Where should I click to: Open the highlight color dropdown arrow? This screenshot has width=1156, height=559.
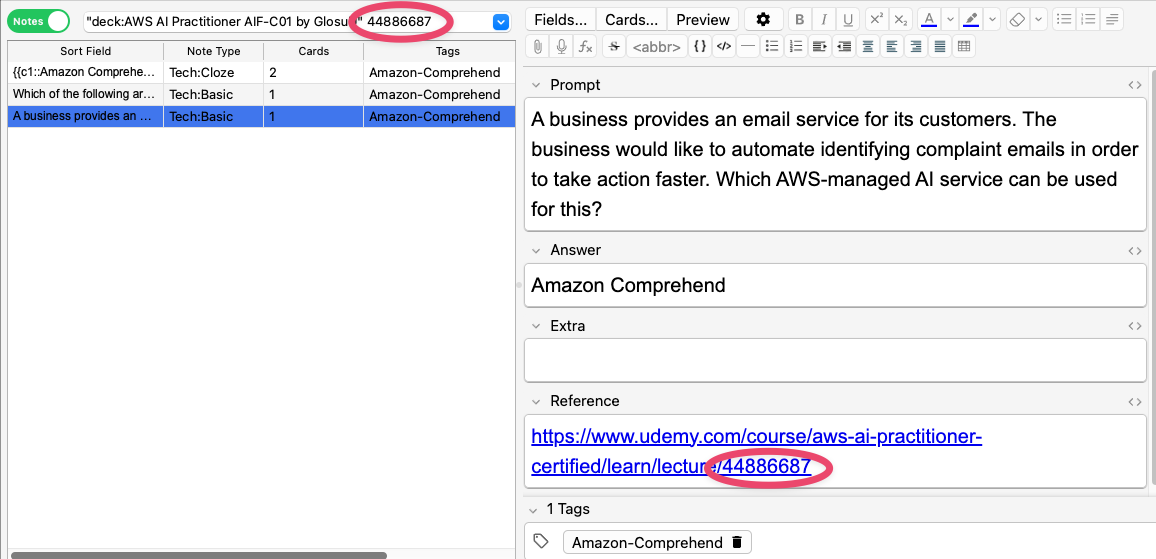(x=992, y=19)
